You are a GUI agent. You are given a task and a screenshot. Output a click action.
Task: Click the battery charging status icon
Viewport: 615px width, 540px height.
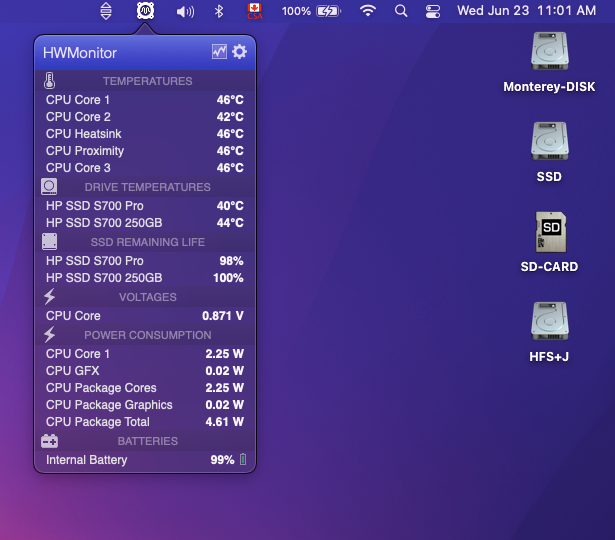click(329, 11)
